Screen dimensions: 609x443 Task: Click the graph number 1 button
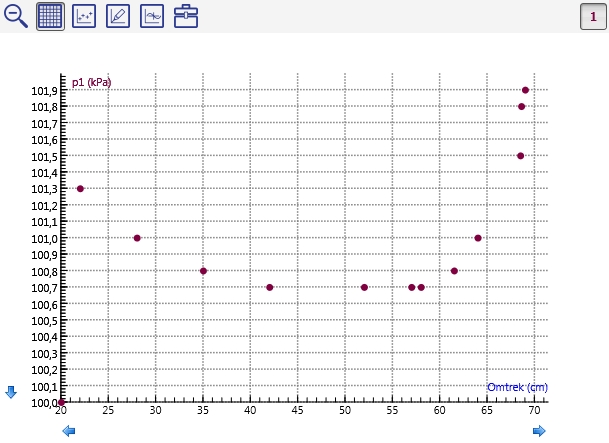(x=593, y=16)
